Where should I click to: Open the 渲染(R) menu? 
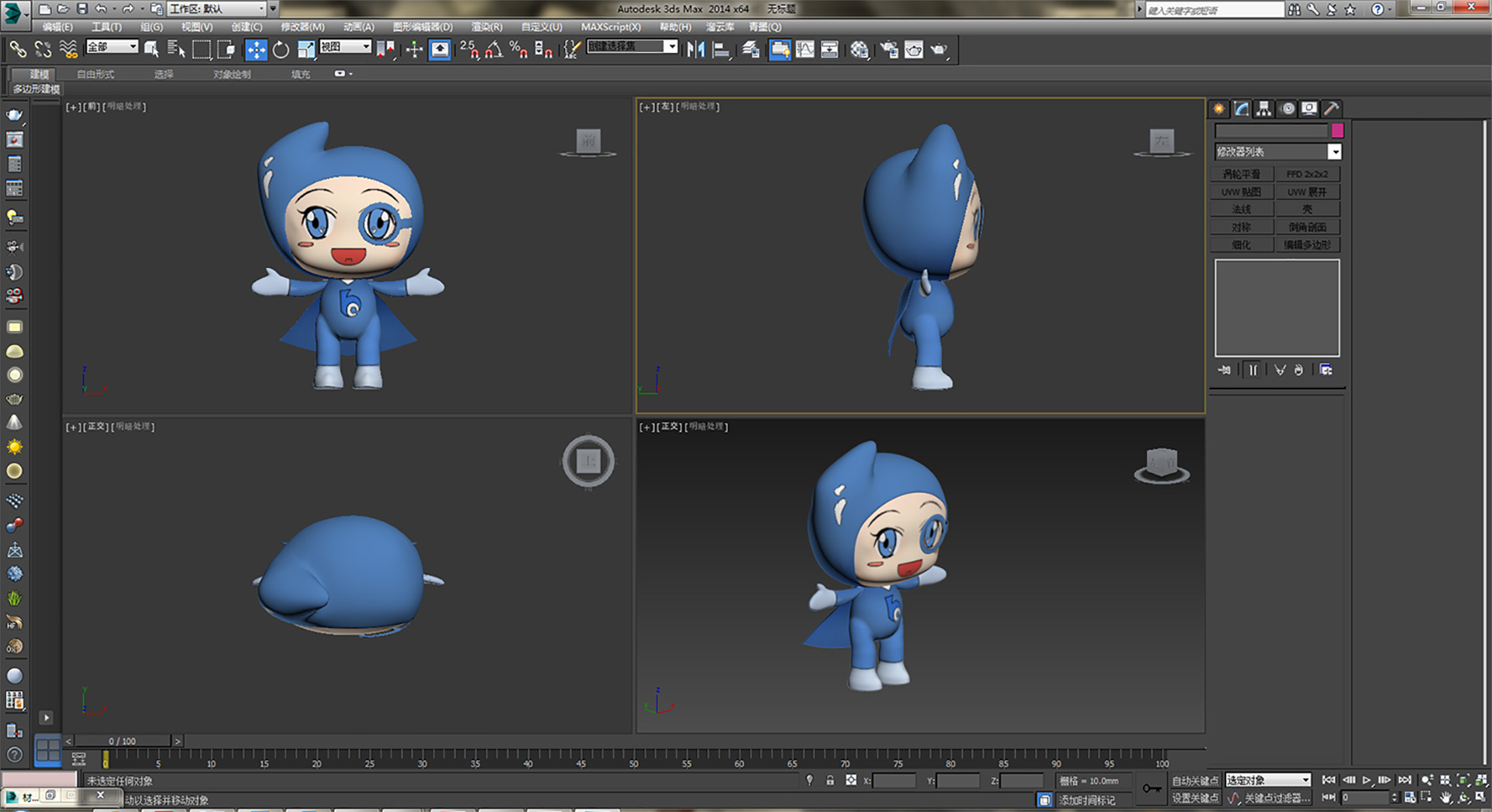coord(486,27)
